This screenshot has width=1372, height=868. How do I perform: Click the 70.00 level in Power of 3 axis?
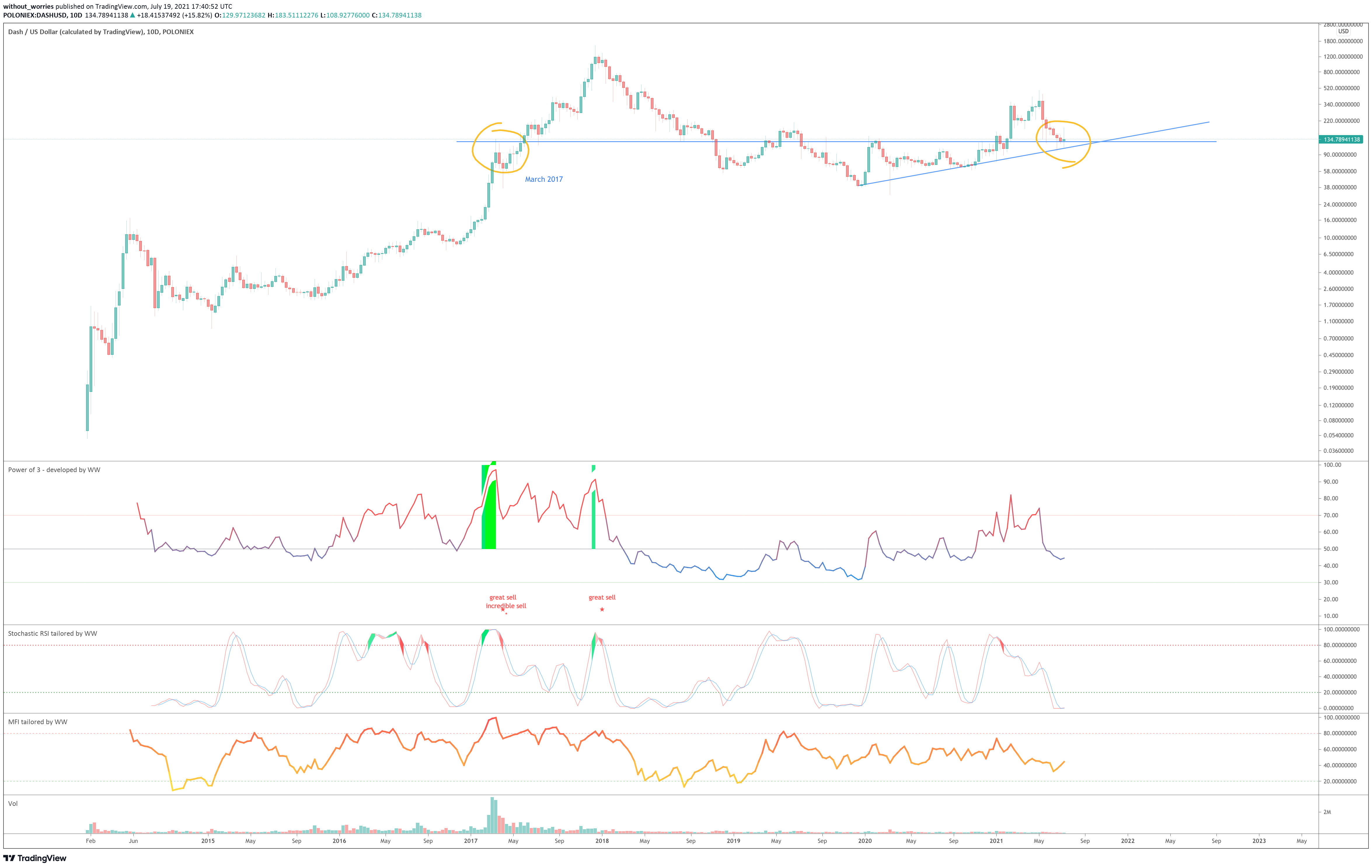pos(1331,516)
